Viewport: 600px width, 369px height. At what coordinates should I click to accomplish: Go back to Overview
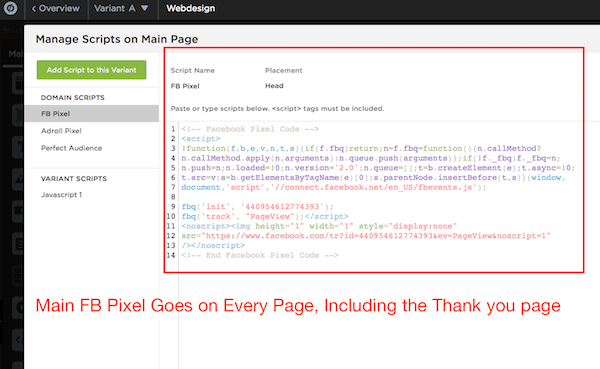(x=55, y=8)
